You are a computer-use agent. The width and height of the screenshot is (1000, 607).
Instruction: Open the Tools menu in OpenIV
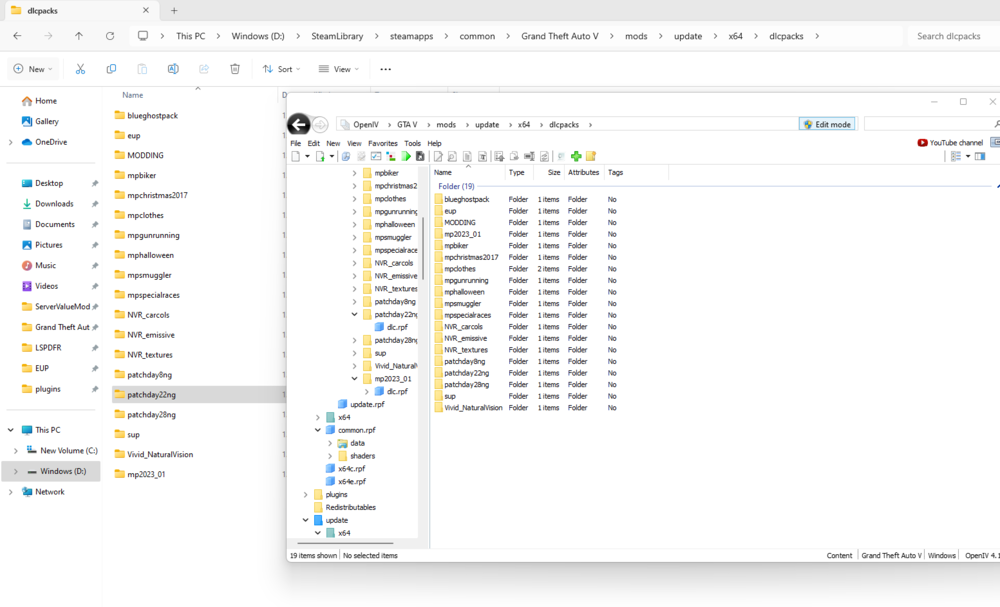click(412, 143)
